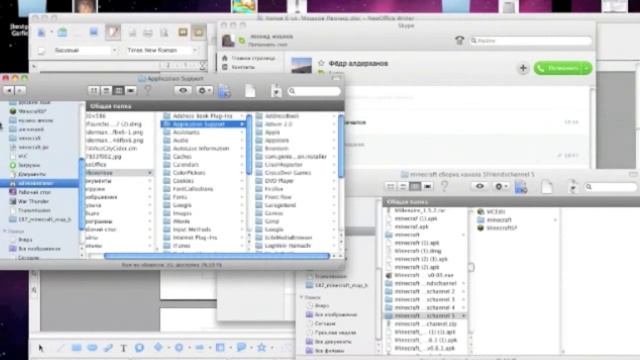The width and height of the screenshot is (640, 360).
Task: Click Quick Look eye in minecraft Finder window
Action: [480, 187]
